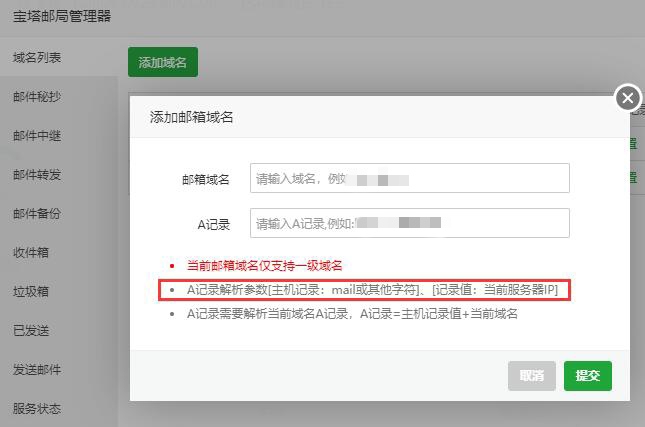Open 发送邮件 in the sidebar
Viewport: 645px width, 427px height.
point(38,370)
